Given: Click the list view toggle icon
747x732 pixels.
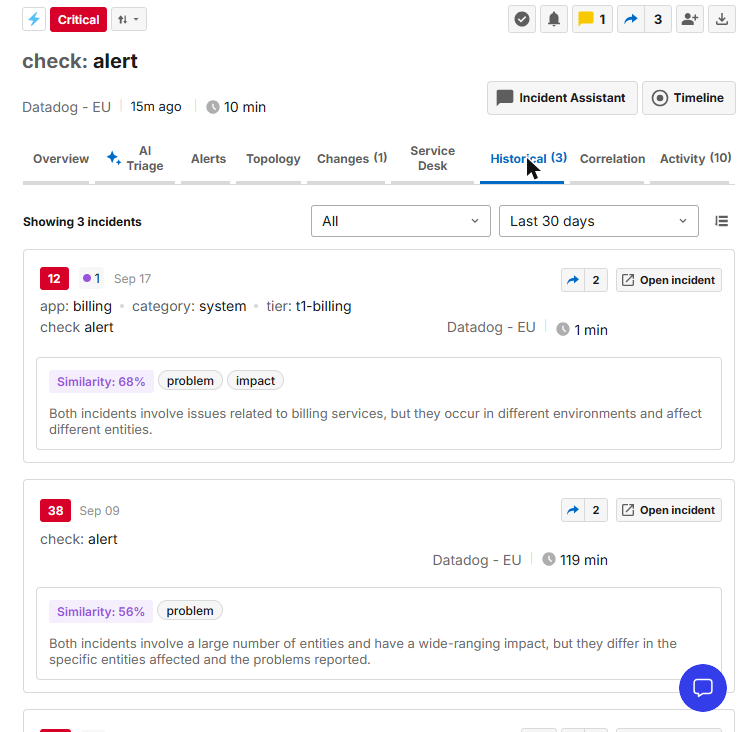Looking at the screenshot, I should (x=721, y=221).
